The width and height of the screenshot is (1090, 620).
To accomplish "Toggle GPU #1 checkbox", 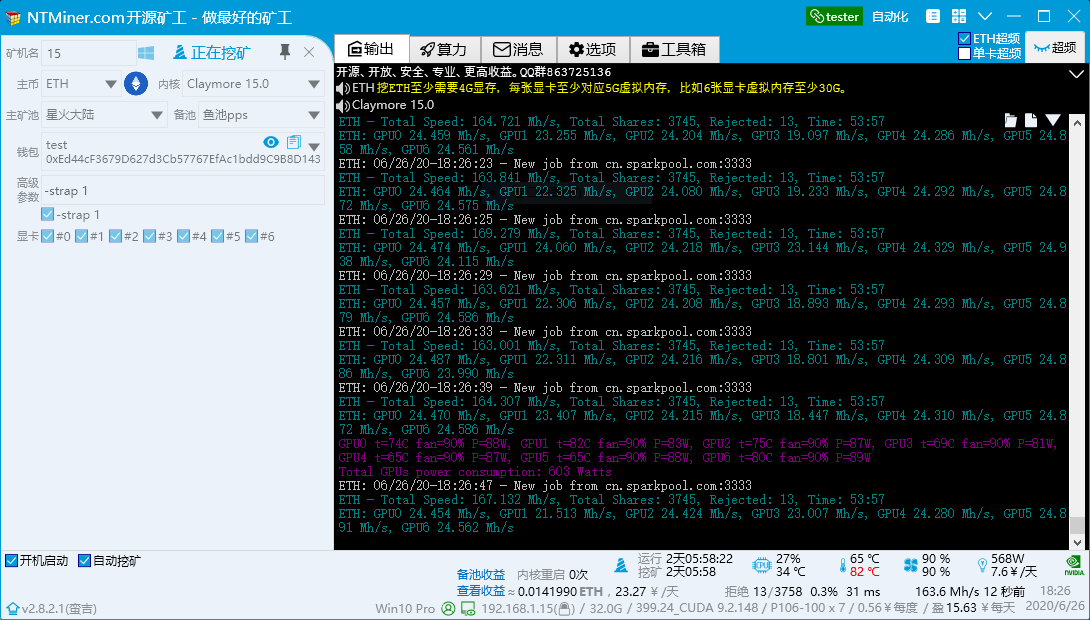I will click(81, 236).
